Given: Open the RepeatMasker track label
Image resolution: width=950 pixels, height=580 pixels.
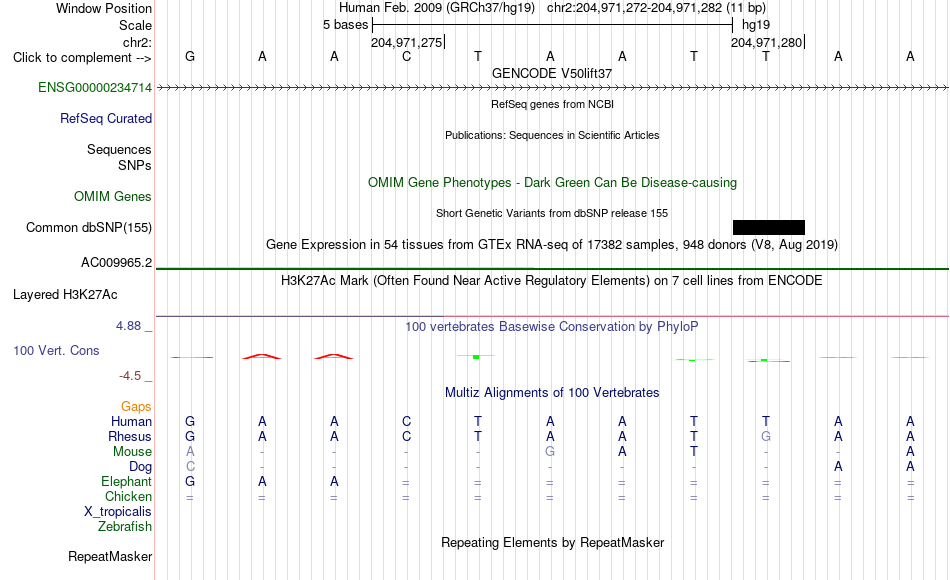Looking at the screenshot, I should [110, 556].
